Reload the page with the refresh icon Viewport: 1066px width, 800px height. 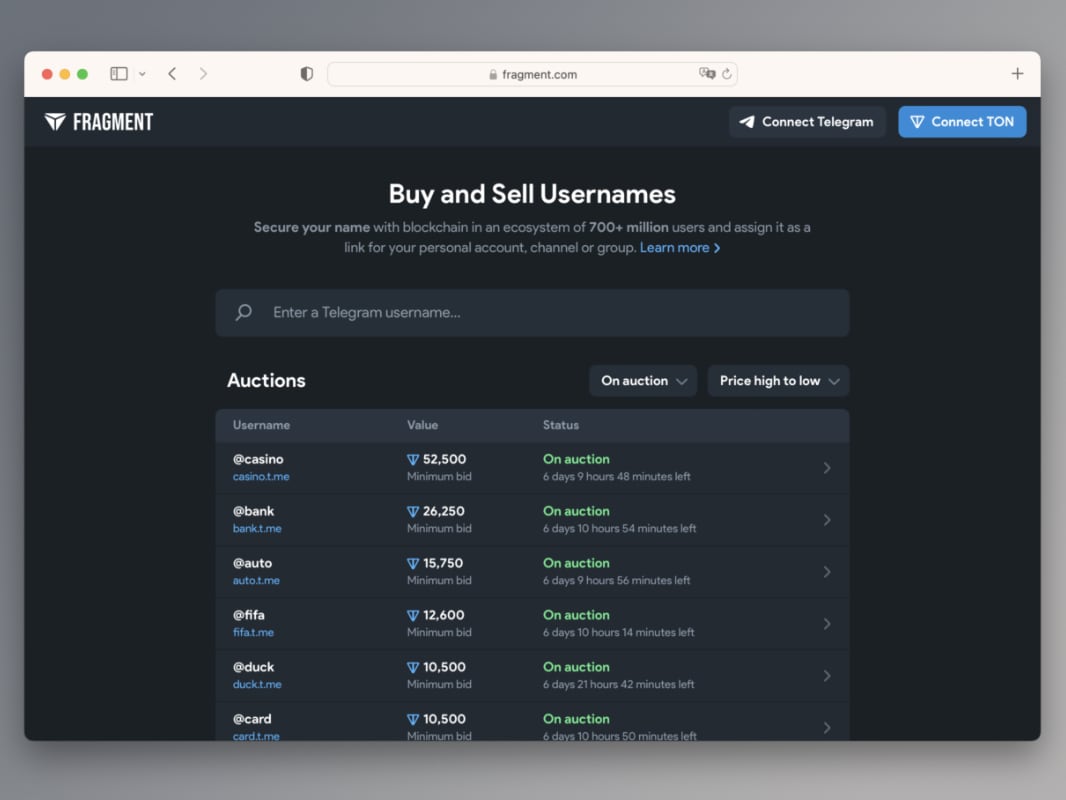(x=727, y=73)
